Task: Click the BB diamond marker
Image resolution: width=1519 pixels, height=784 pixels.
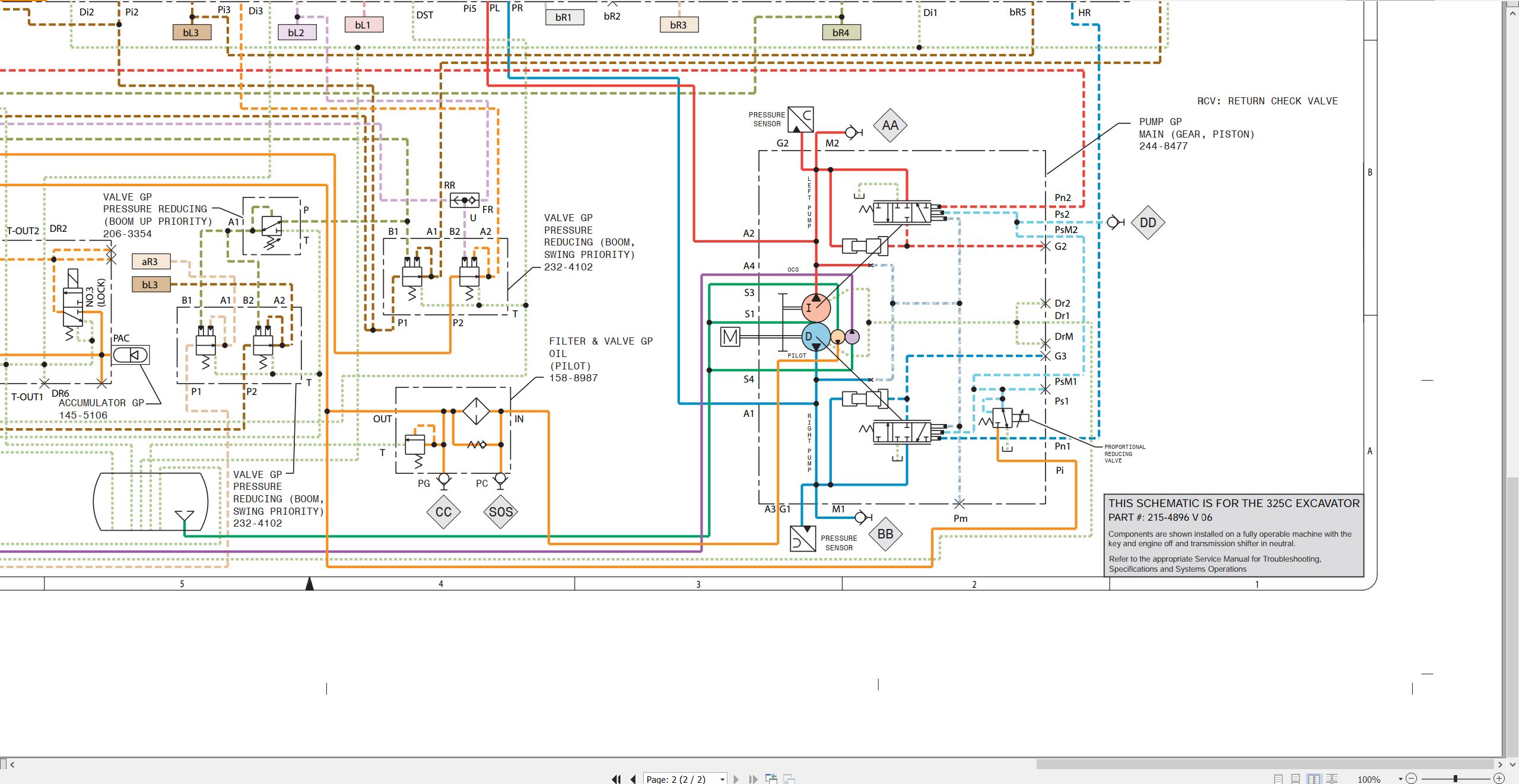Action: click(885, 534)
